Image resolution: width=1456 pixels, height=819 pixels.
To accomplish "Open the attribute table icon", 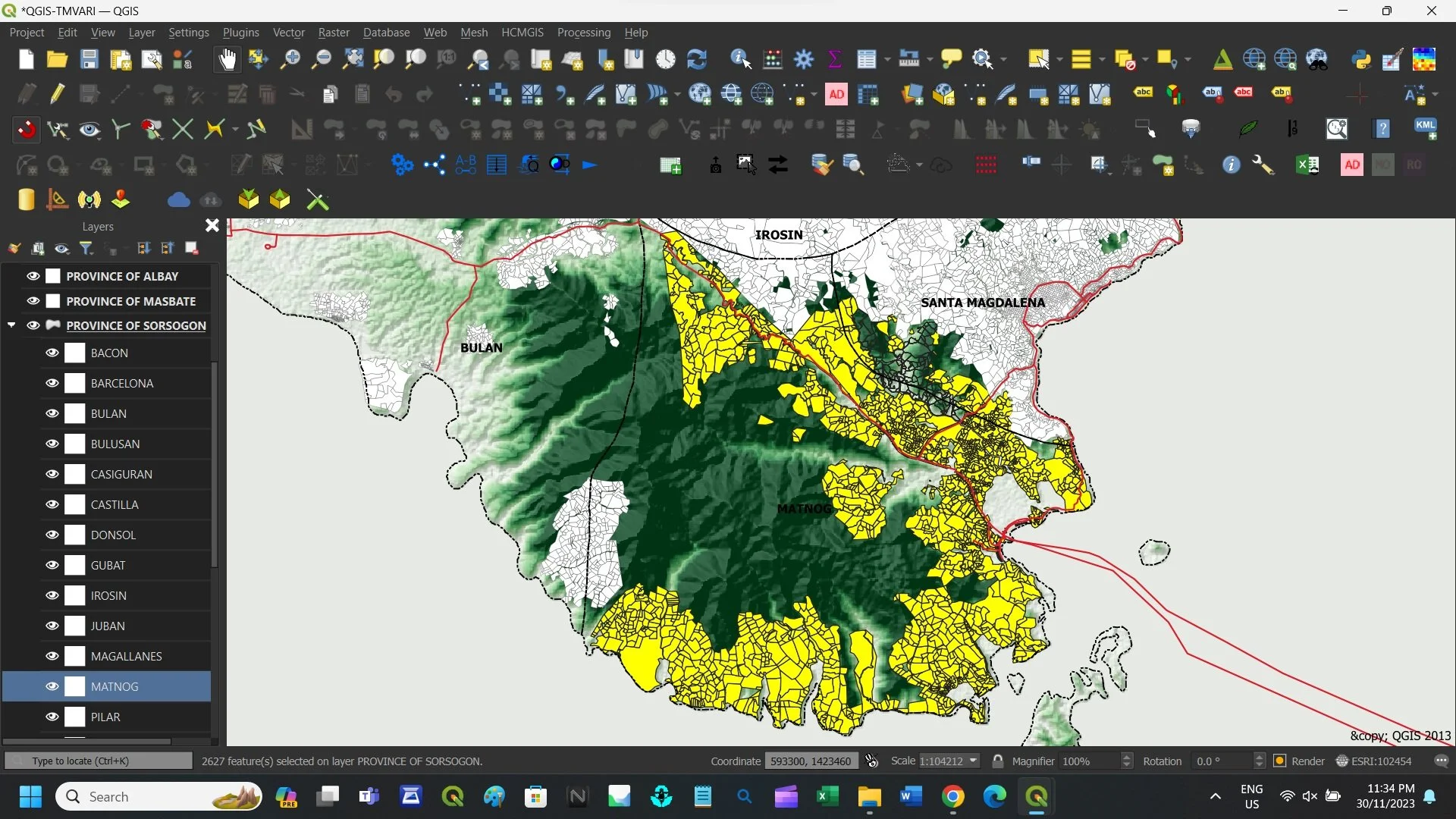I will [866, 59].
